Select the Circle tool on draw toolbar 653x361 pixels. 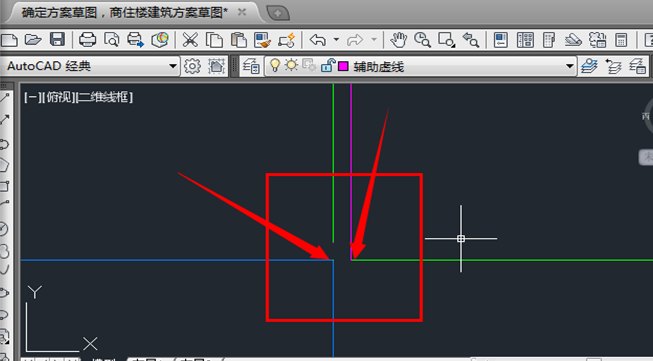5,229
